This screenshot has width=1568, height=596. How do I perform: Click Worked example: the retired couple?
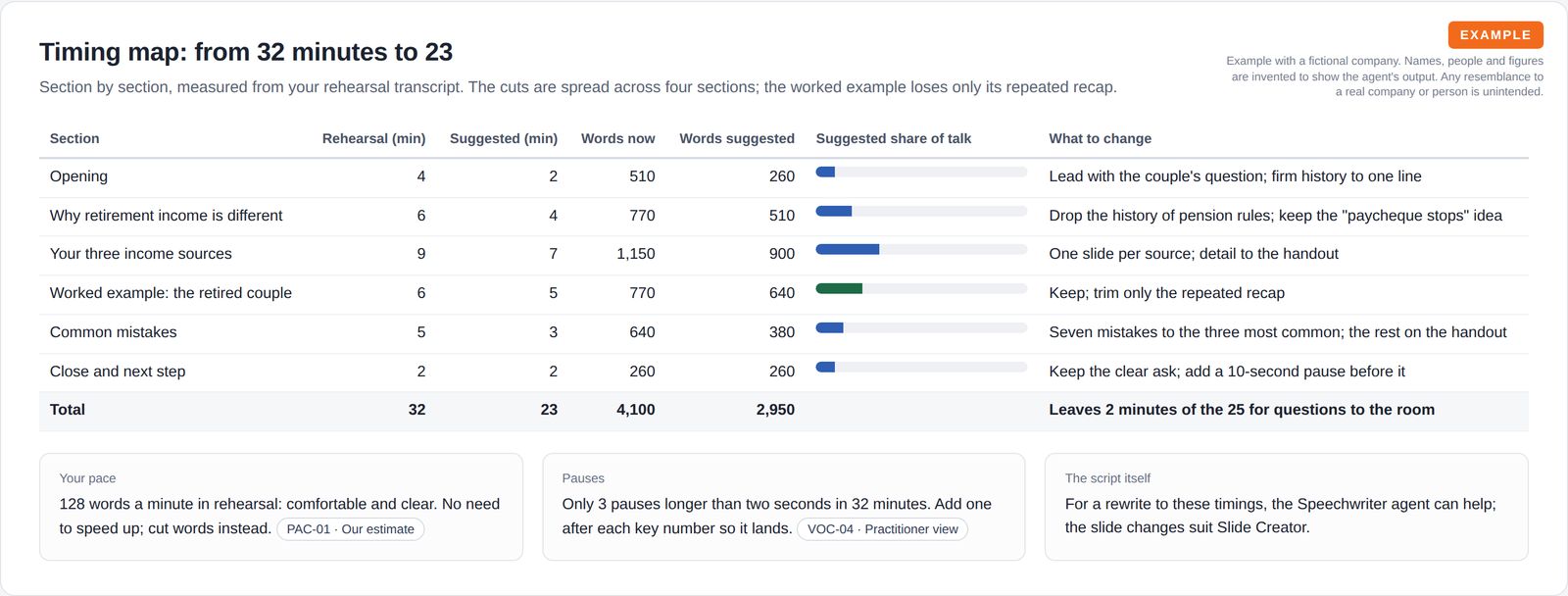coord(171,293)
